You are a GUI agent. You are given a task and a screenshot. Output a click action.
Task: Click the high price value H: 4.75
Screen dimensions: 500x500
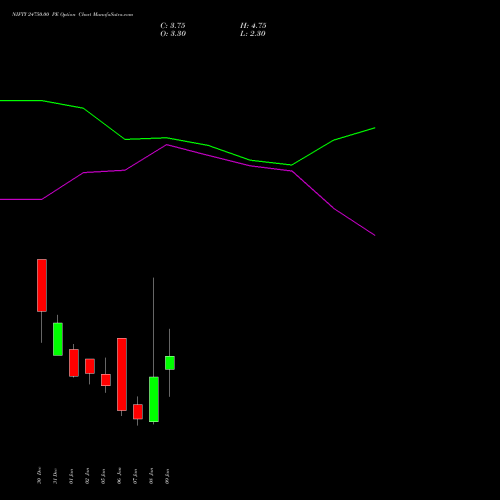click(x=253, y=26)
